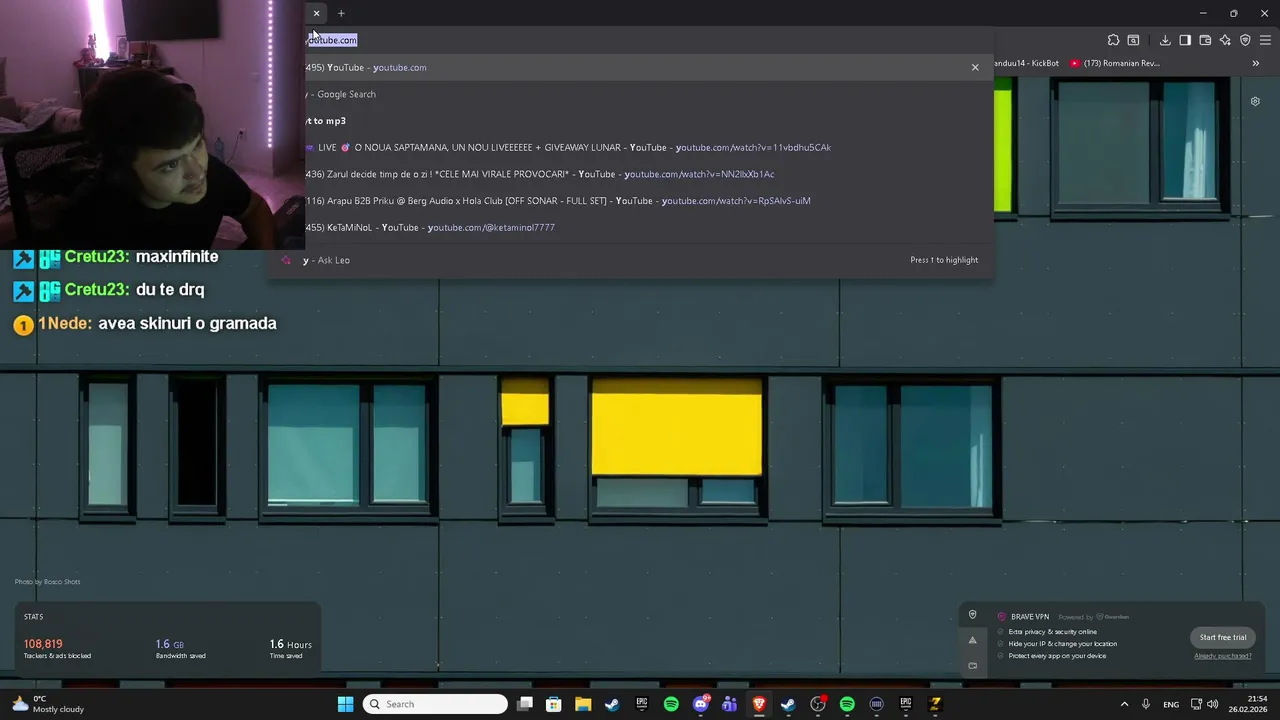Open the Brave extensions puzzle icon
Image resolution: width=1280 pixels, height=720 pixels.
tap(1113, 40)
